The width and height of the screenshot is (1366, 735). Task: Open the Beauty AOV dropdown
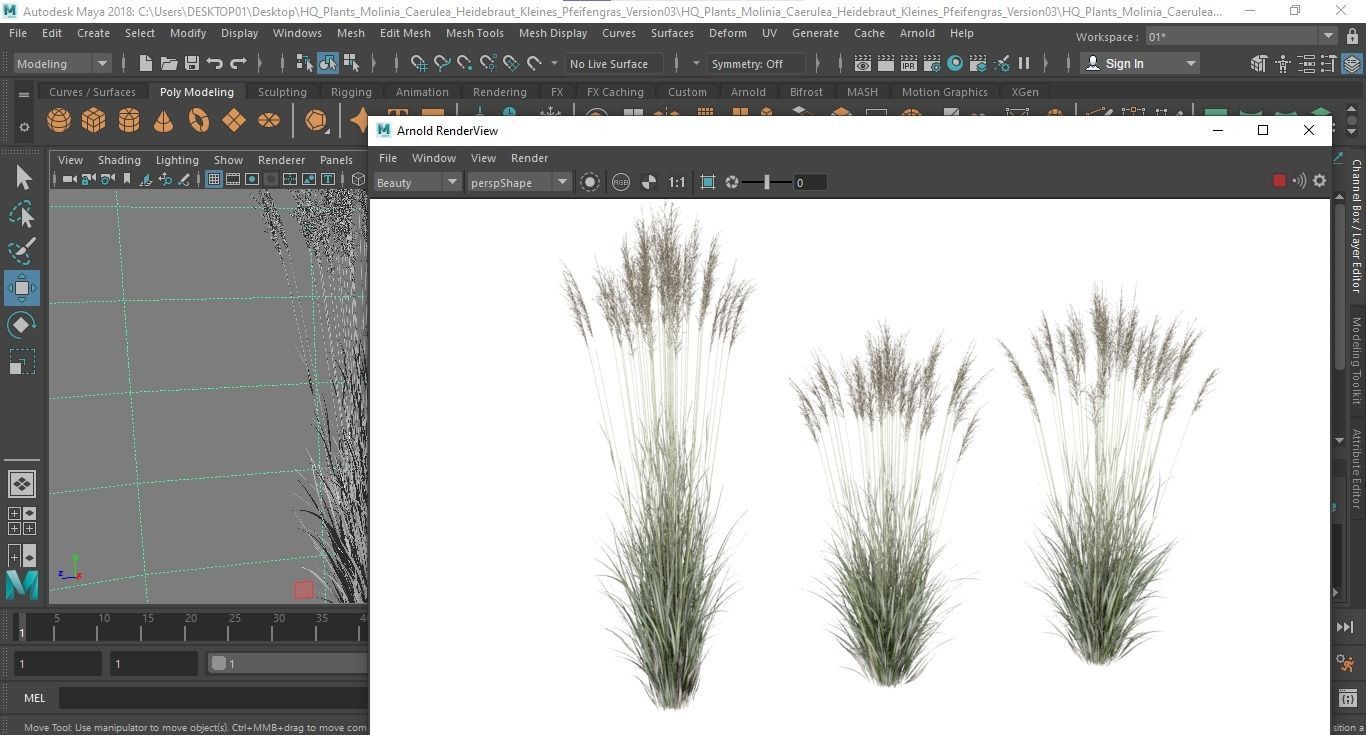coord(417,182)
